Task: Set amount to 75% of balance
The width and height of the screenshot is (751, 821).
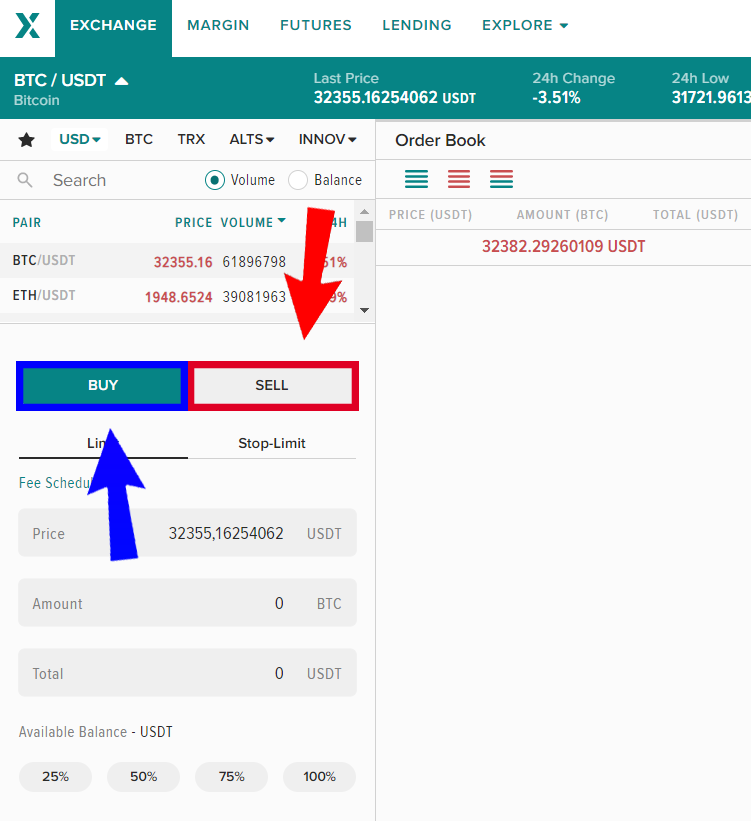Action: [231, 776]
